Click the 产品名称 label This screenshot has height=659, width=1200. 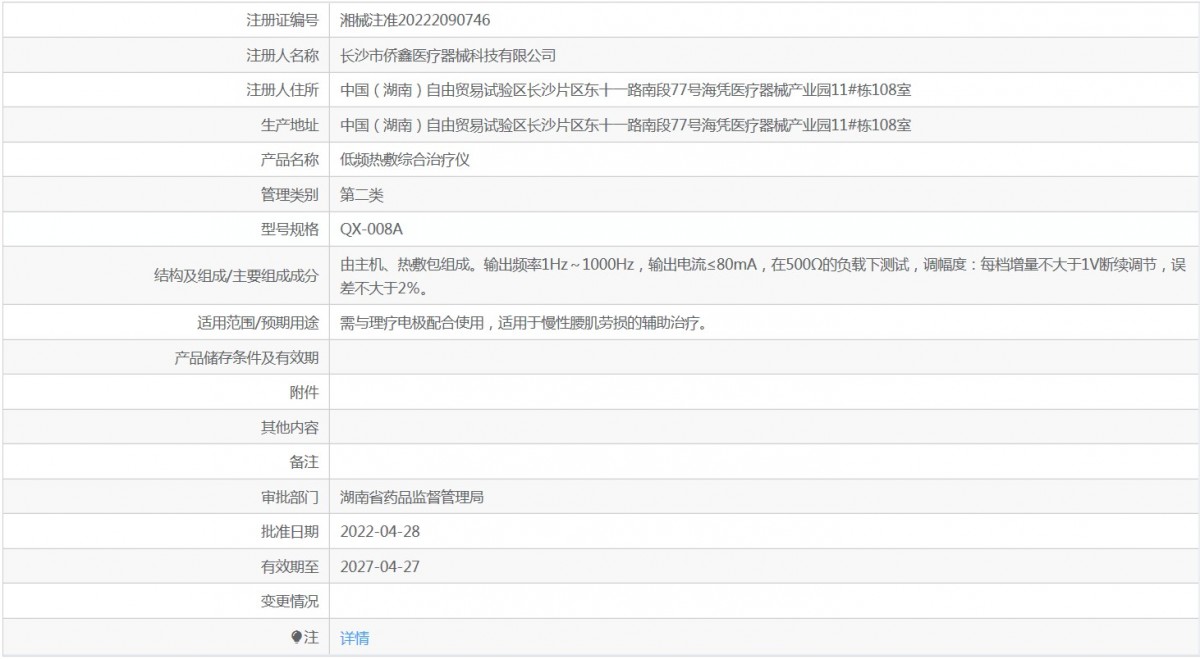[290, 160]
